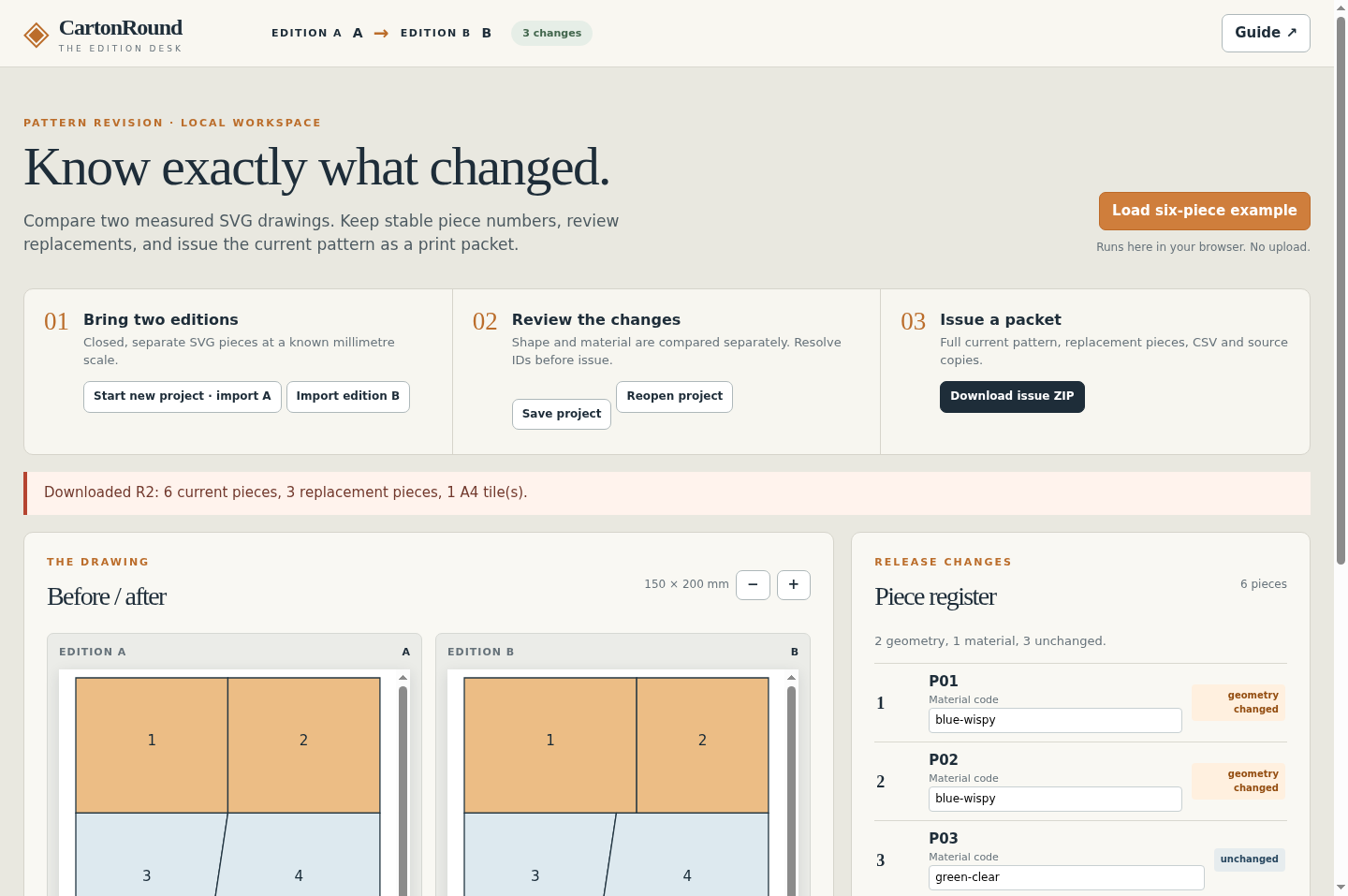1348x896 pixels.
Task: Load the six-piece example
Action: [1204, 211]
